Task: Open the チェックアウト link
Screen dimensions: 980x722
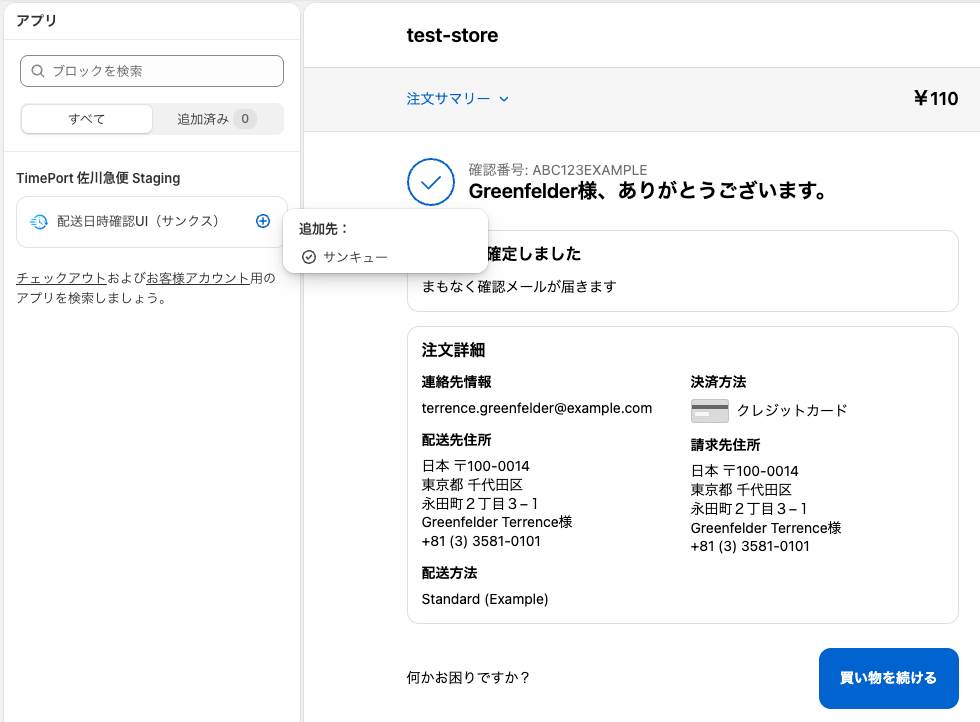Action: pyautogui.click(x=61, y=278)
